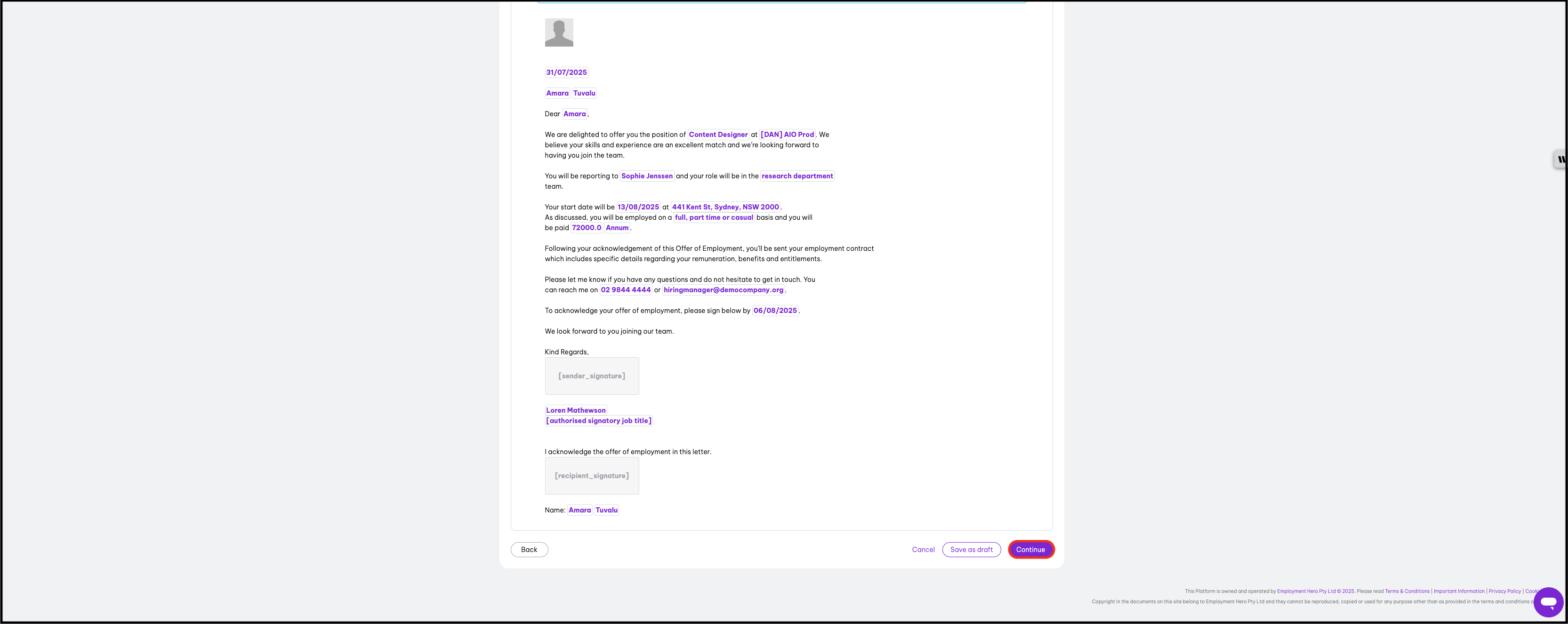The width and height of the screenshot is (1568, 624).
Task: Select the 31/07/2025 letter date field
Action: pyautogui.click(x=566, y=72)
